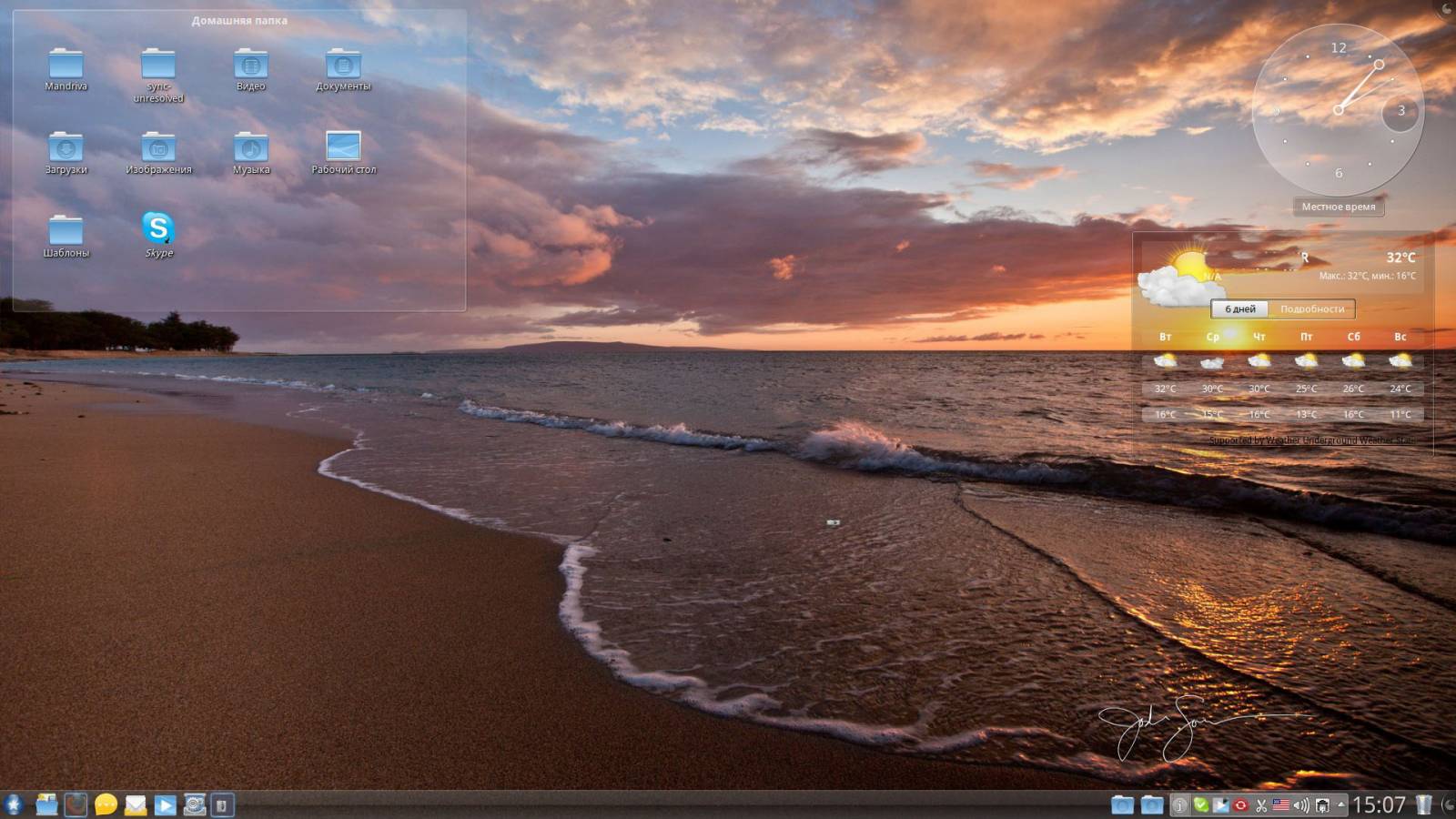Launch the media player play icon
Image resolution: width=1456 pixels, height=819 pixels.
(165, 804)
